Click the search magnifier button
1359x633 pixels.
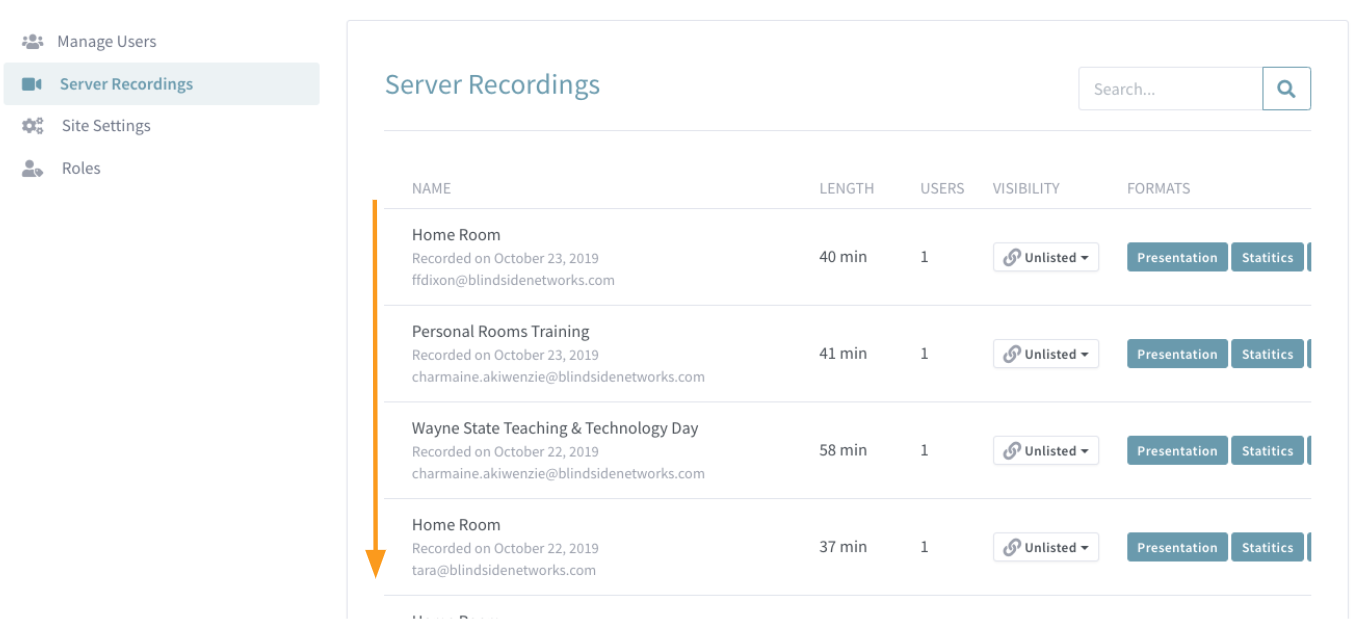tap(1286, 89)
